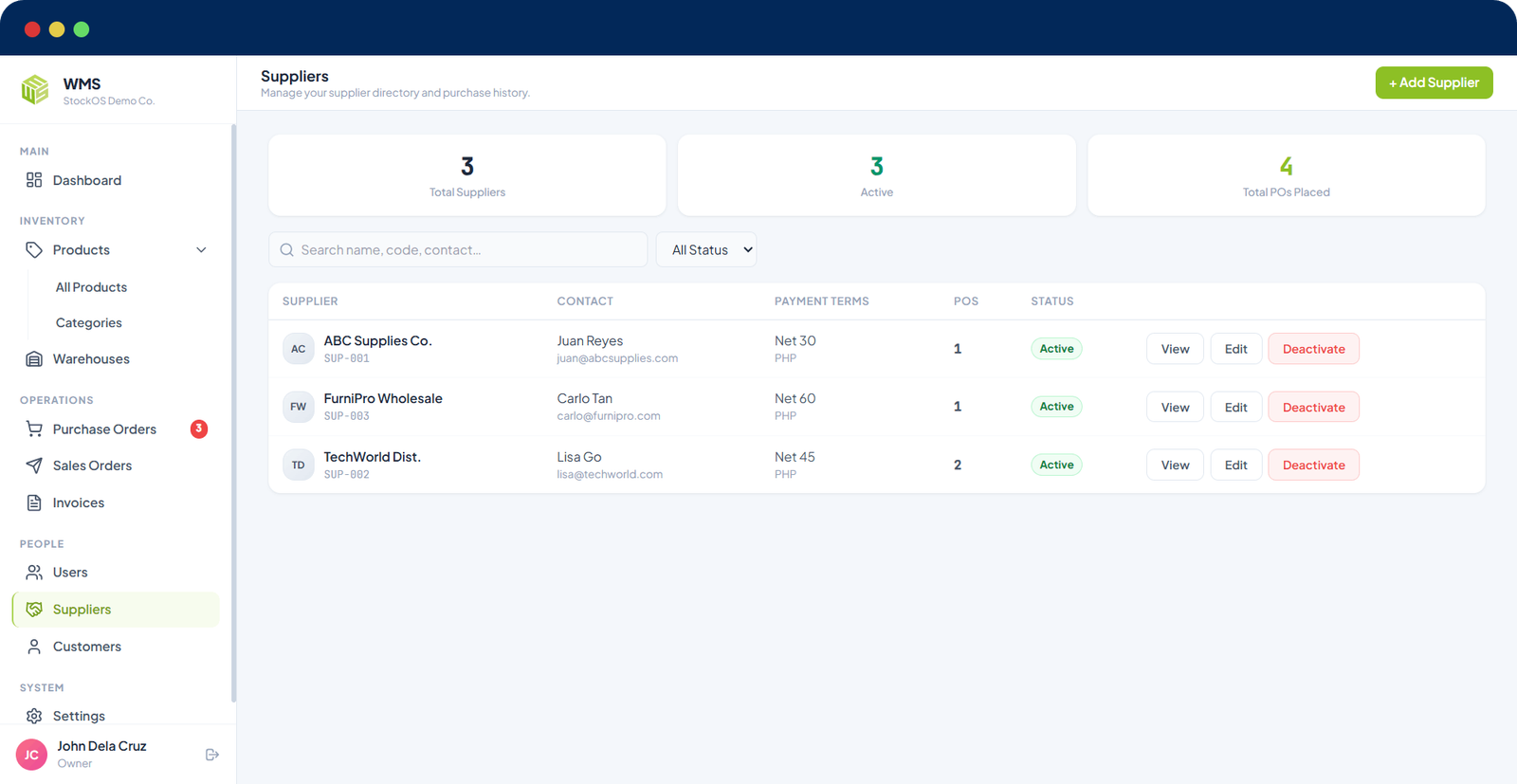Click the Warehouses building icon

pos(34,359)
